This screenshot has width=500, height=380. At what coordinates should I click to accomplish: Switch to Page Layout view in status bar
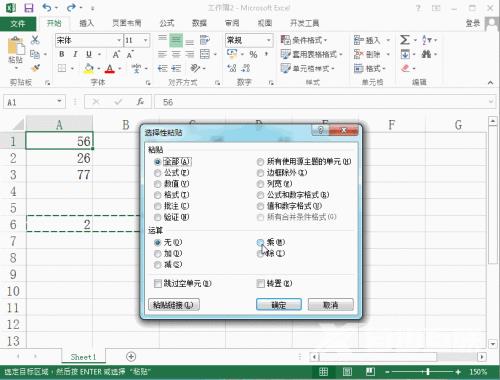[x=347, y=372]
